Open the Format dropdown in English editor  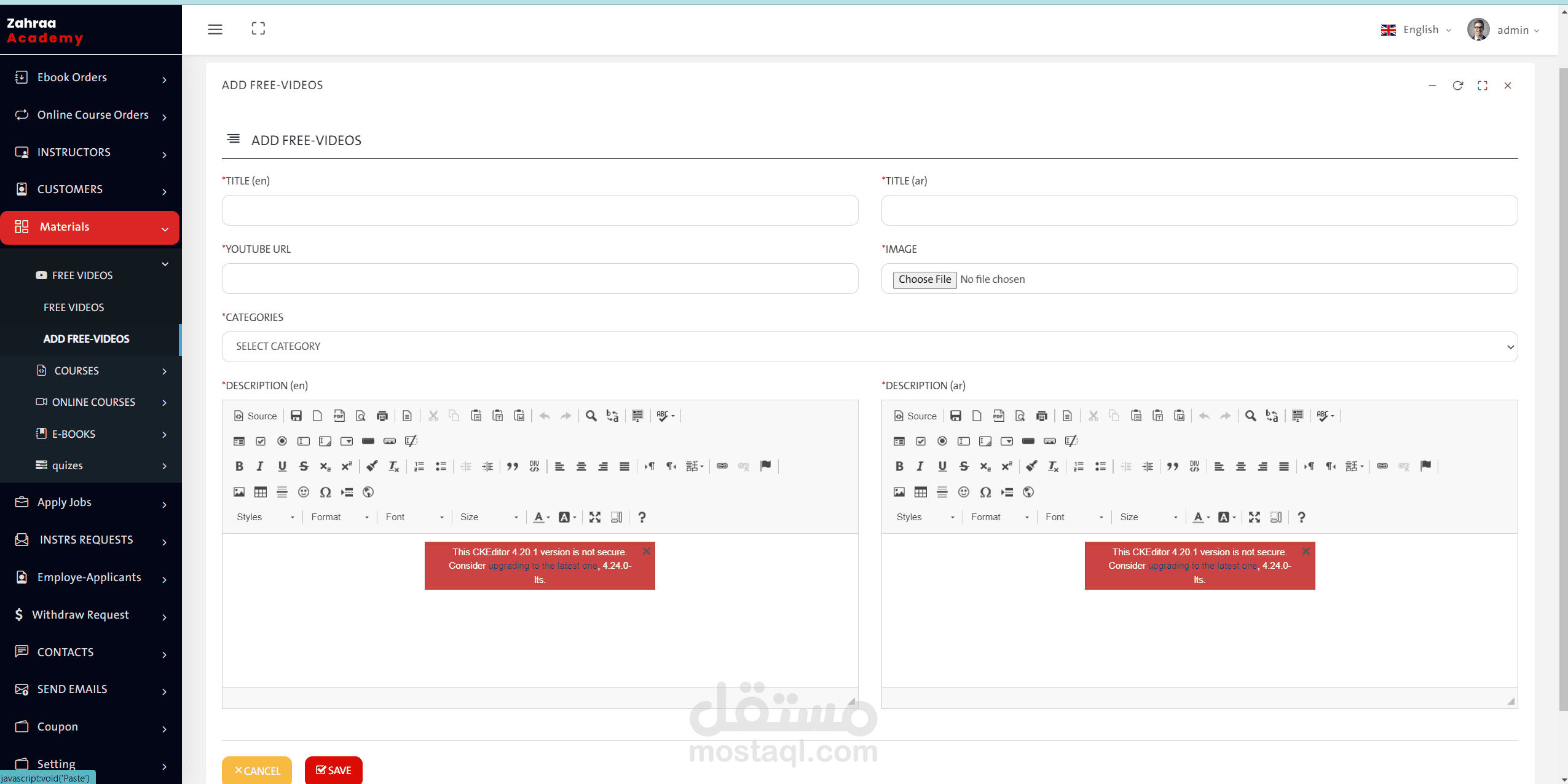pyautogui.click(x=340, y=517)
